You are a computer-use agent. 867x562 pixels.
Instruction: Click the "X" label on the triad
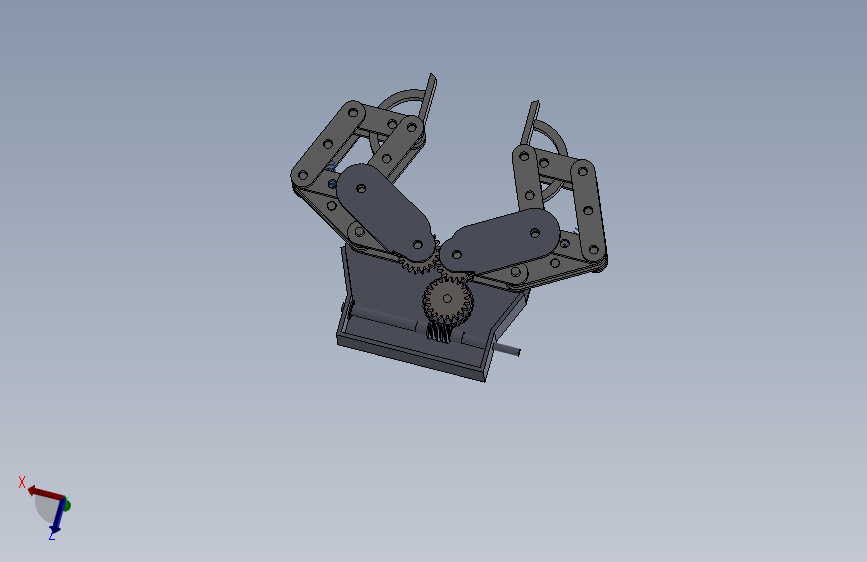click(22, 482)
